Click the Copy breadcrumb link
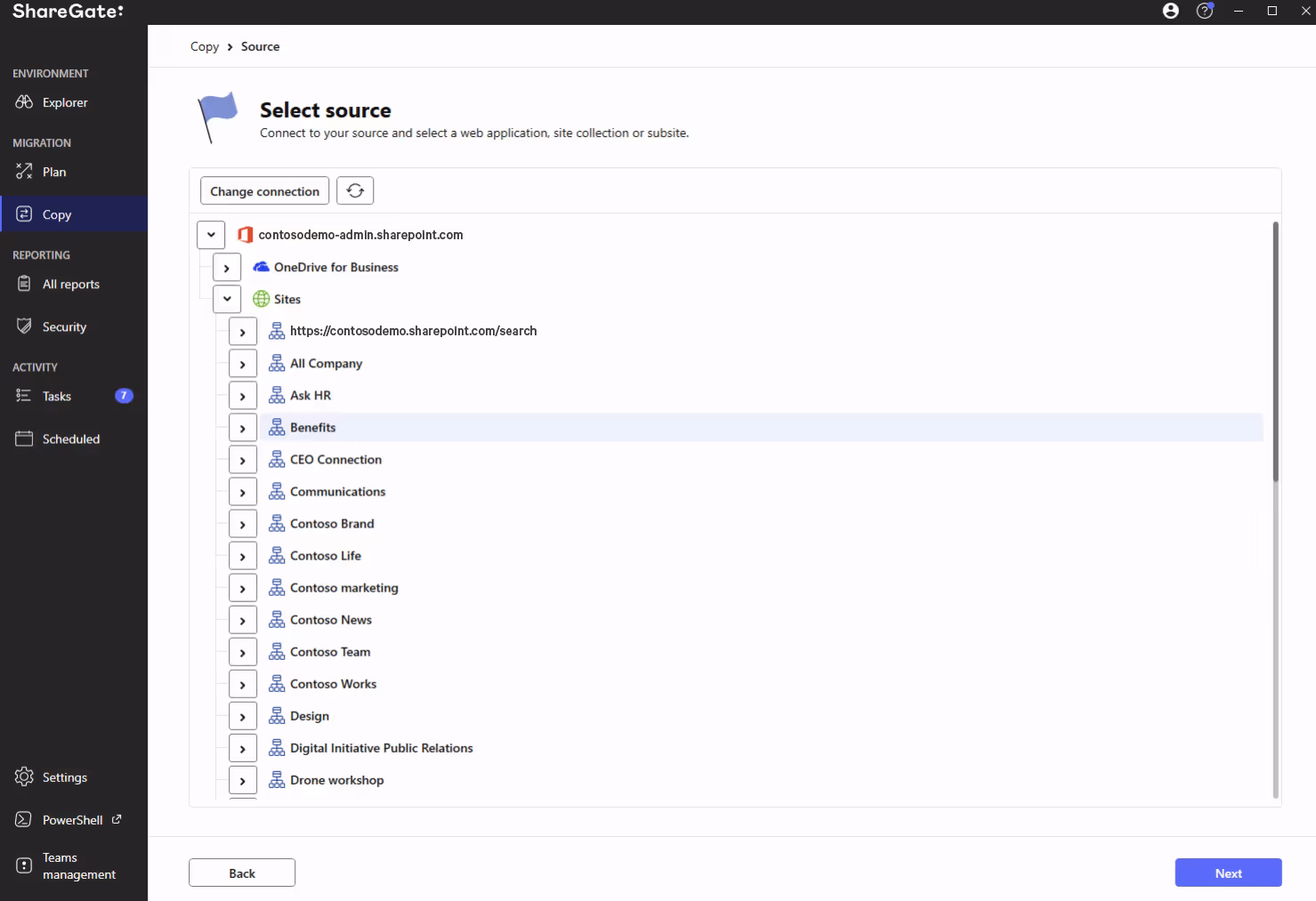This screenshot has width=1316, height=901. [205, 46]
